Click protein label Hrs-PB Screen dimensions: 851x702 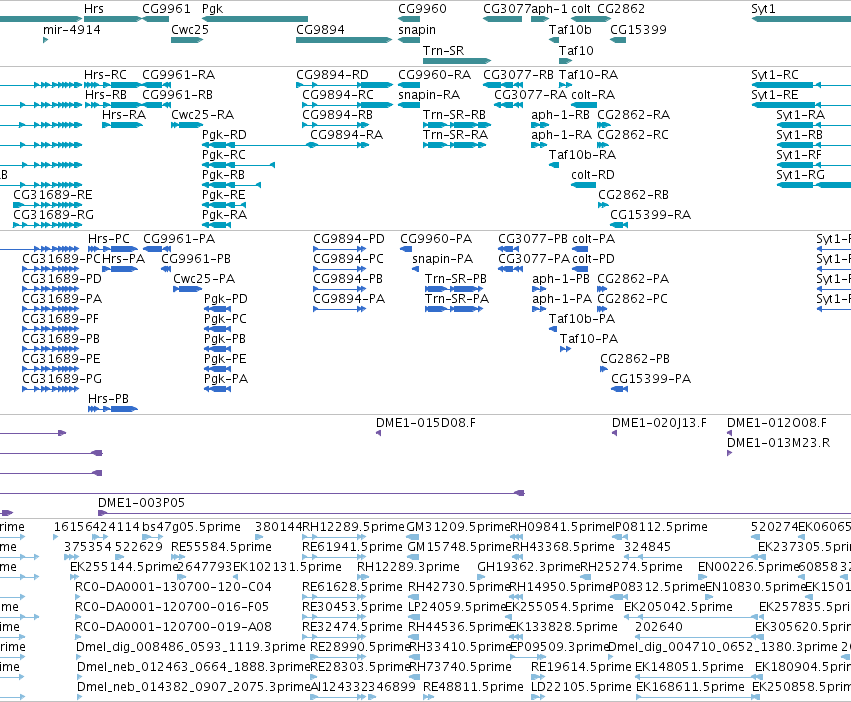tap(109, 399)
